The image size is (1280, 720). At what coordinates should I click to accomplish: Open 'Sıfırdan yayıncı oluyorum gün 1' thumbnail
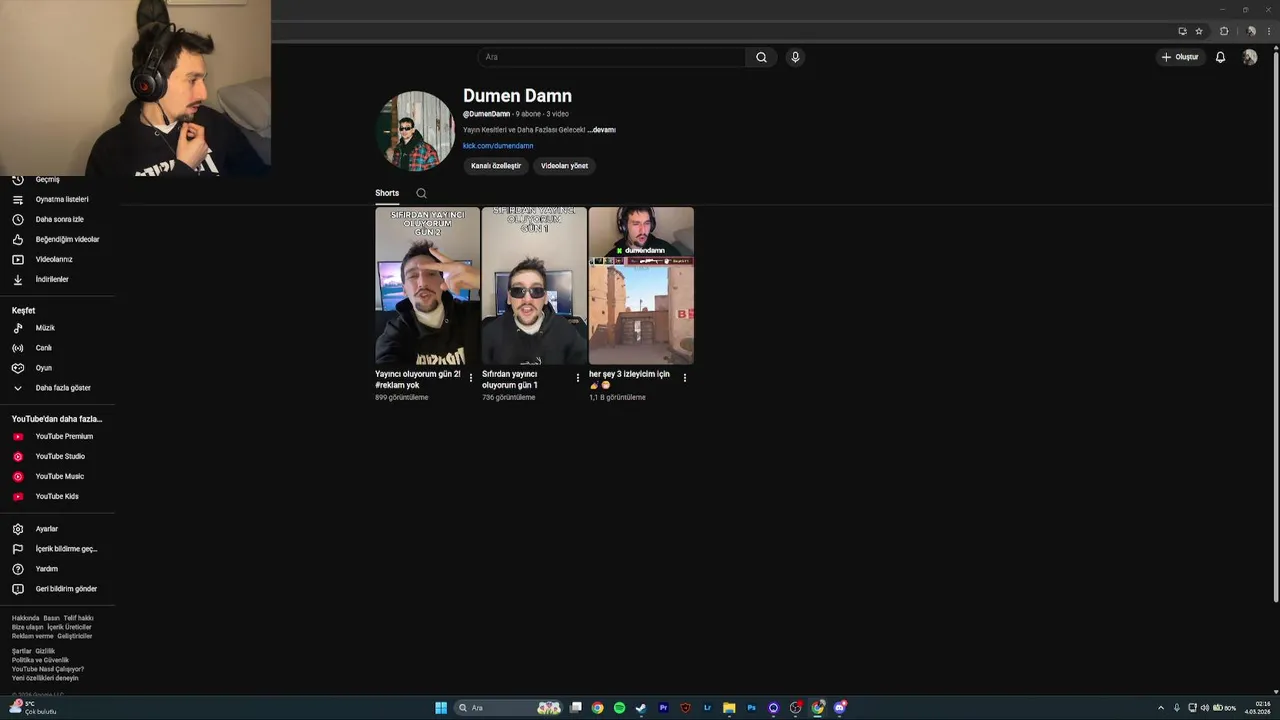click(534, 286)
